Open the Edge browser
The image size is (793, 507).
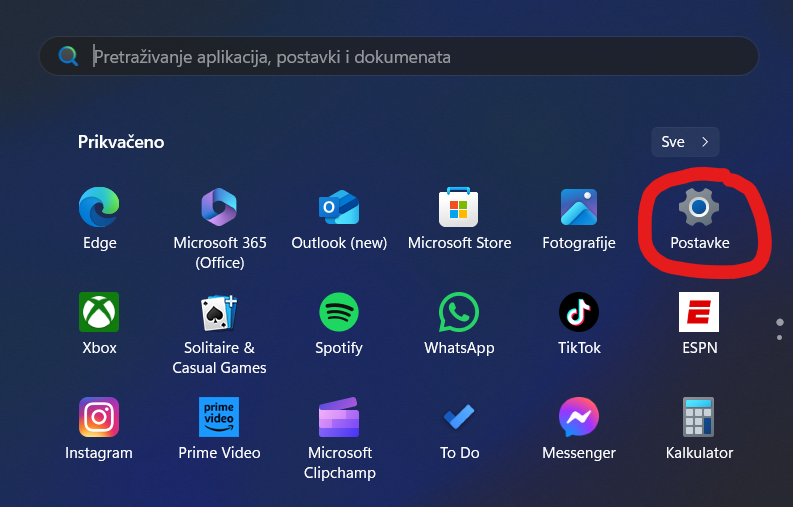point(99,207)
